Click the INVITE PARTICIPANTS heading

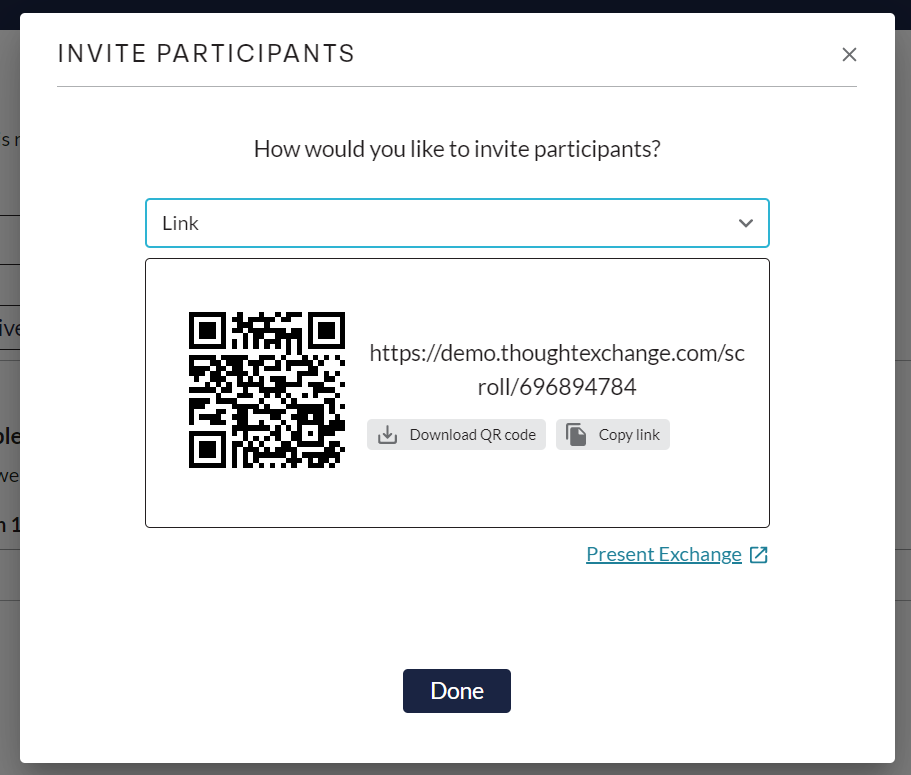tap(206, 53)
